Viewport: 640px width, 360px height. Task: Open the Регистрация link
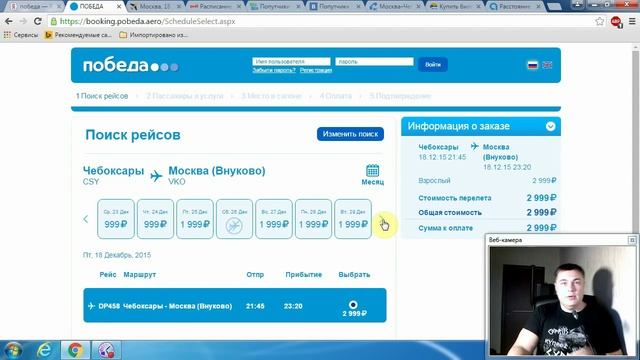(316, 70)
